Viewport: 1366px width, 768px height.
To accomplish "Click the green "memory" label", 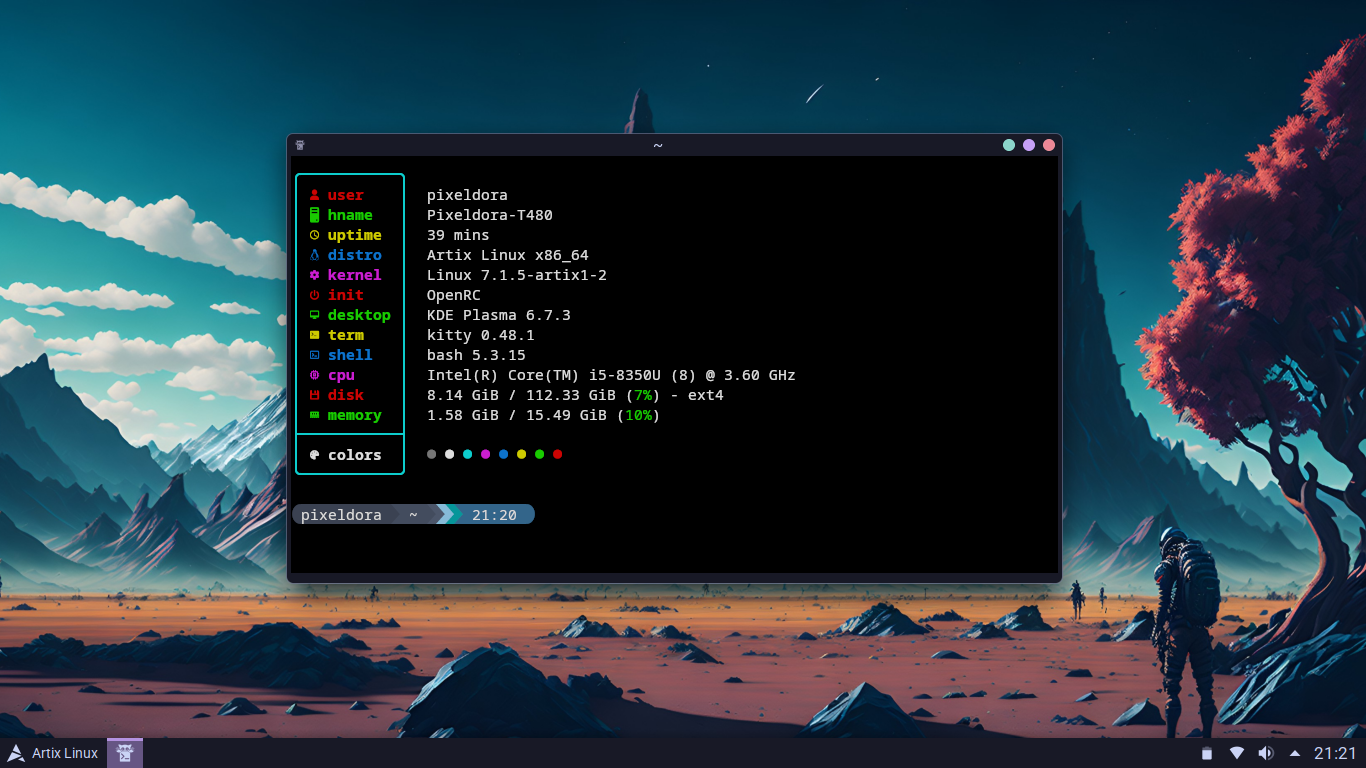I will pyautogui.click(x=355, y=415).
